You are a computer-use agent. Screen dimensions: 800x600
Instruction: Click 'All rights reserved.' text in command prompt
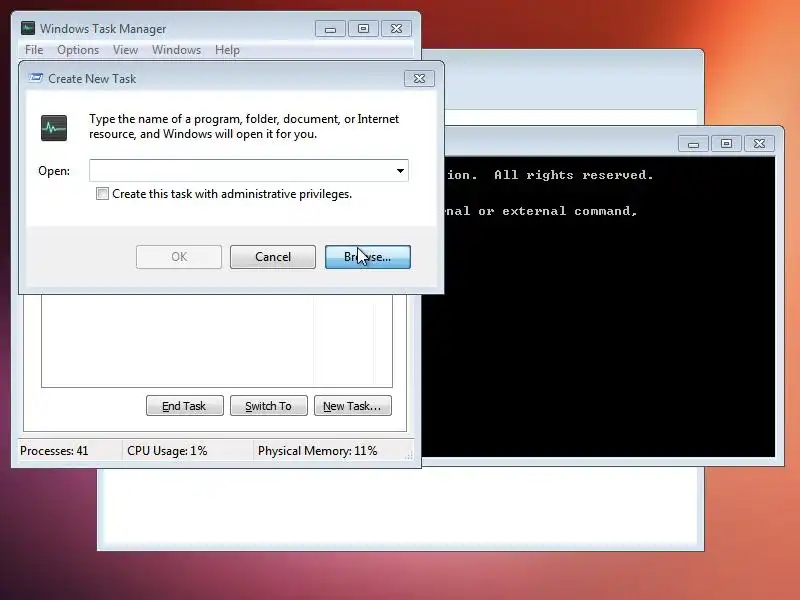(x=573, y=175)
